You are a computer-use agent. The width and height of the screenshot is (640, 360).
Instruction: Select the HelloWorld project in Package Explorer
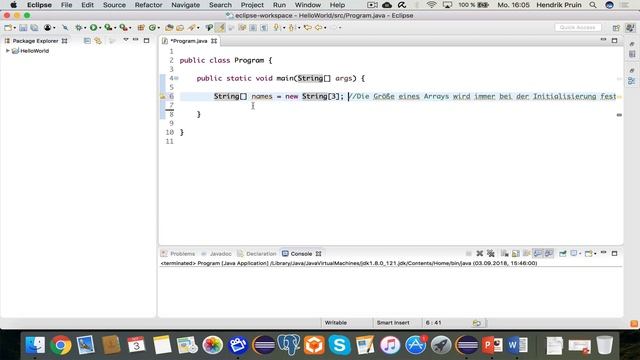pos(34,51)
